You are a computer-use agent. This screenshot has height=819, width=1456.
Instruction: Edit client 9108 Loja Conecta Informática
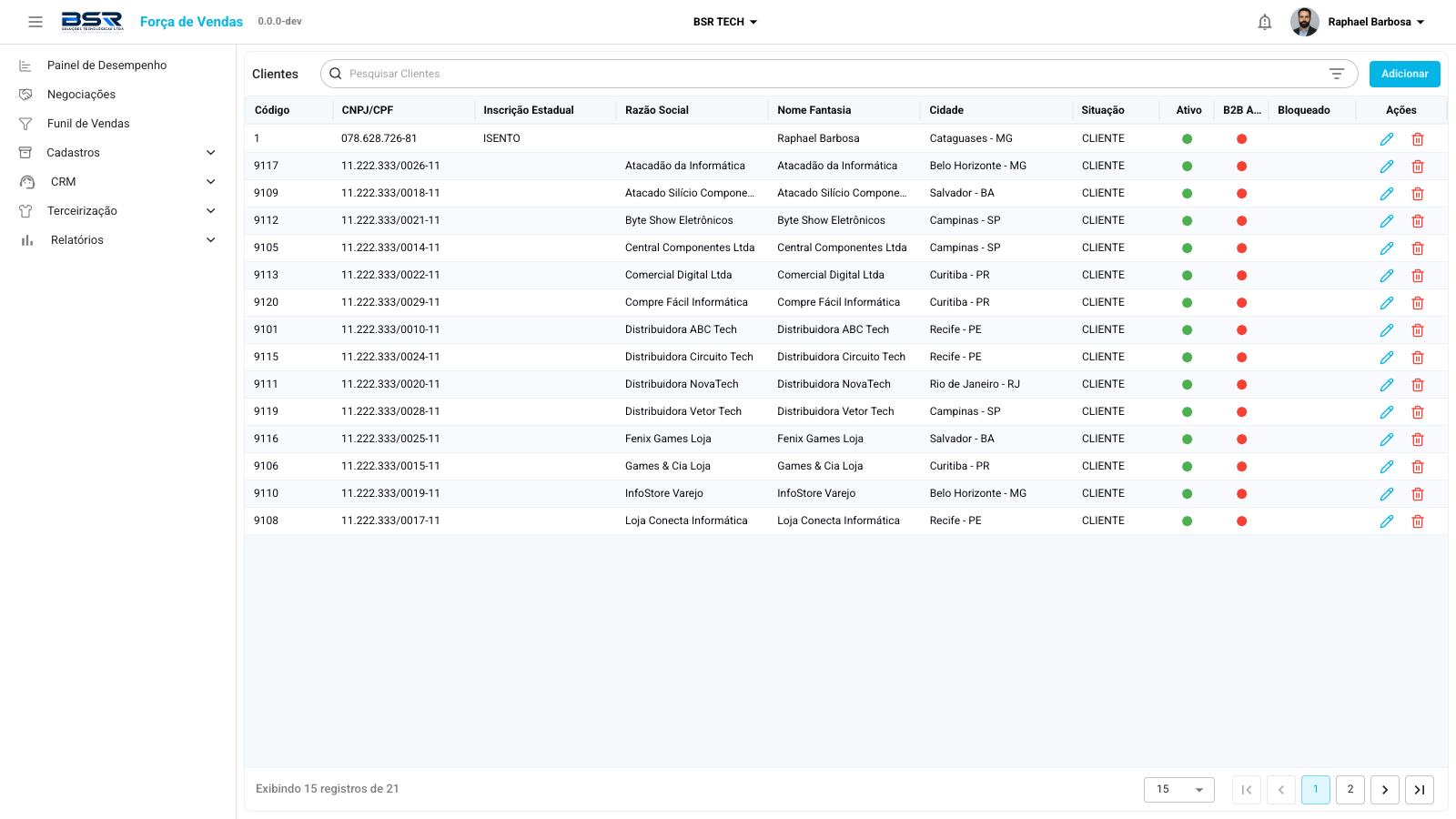point(1387,521)
